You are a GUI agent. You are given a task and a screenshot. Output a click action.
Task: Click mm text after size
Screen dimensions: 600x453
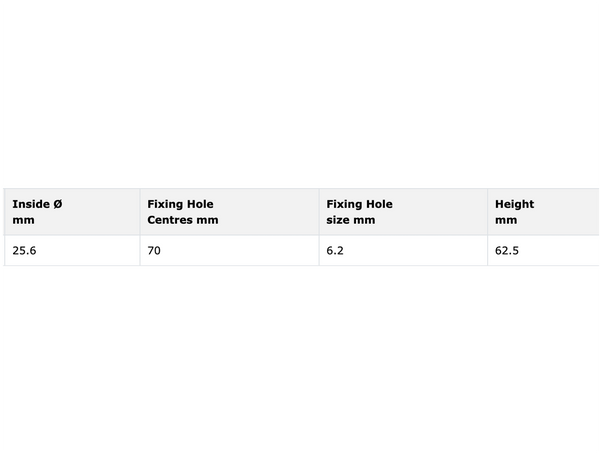(x=364, y=220)
